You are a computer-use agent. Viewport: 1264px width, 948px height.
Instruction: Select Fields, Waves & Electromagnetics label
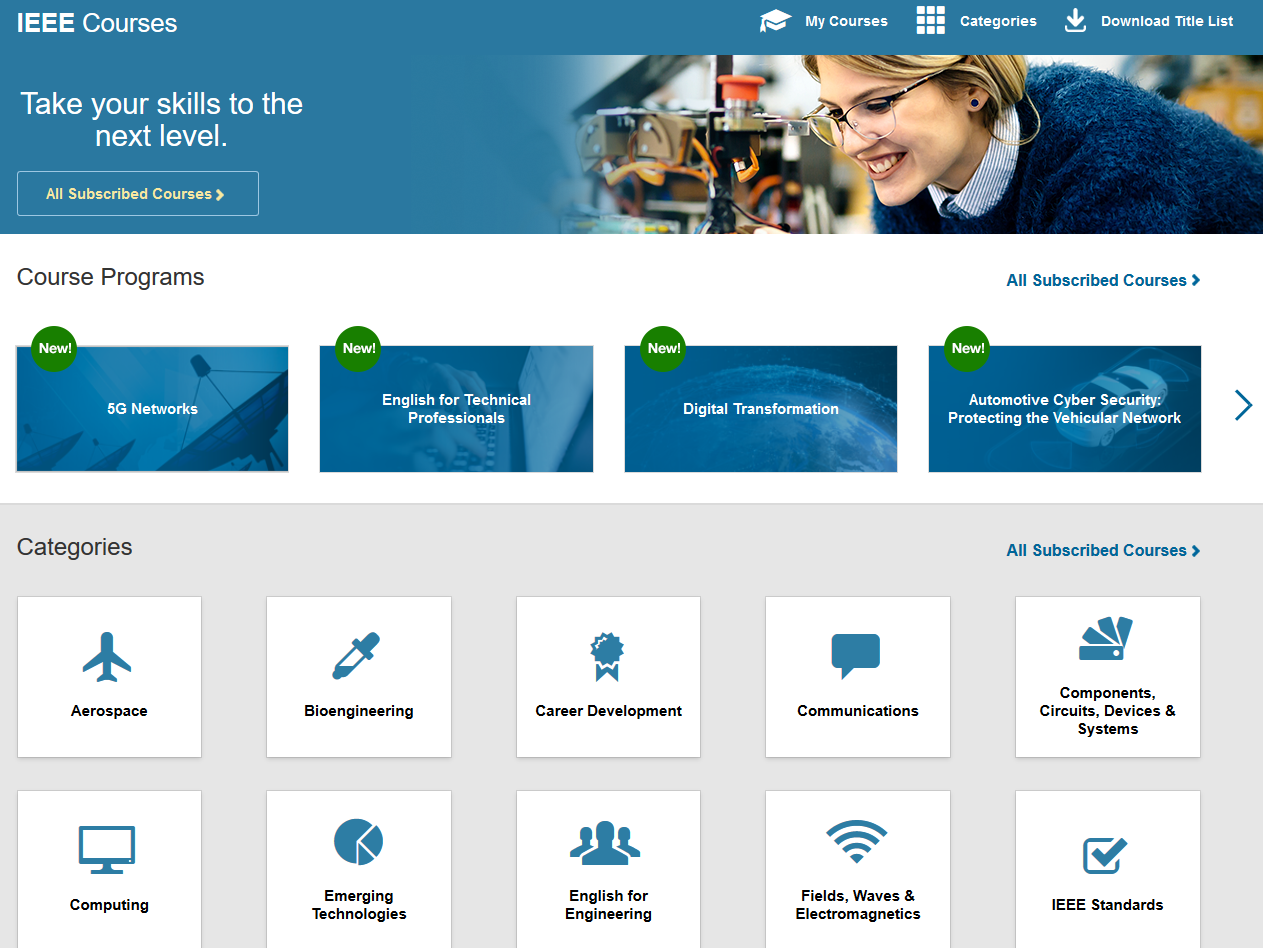(x=858, y=905)
